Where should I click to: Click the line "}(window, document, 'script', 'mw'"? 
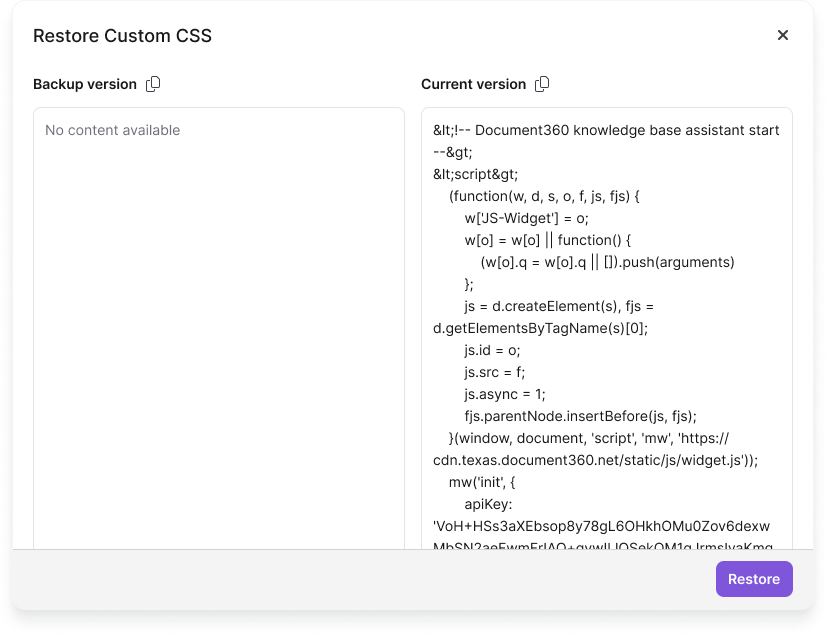(589, 439)
